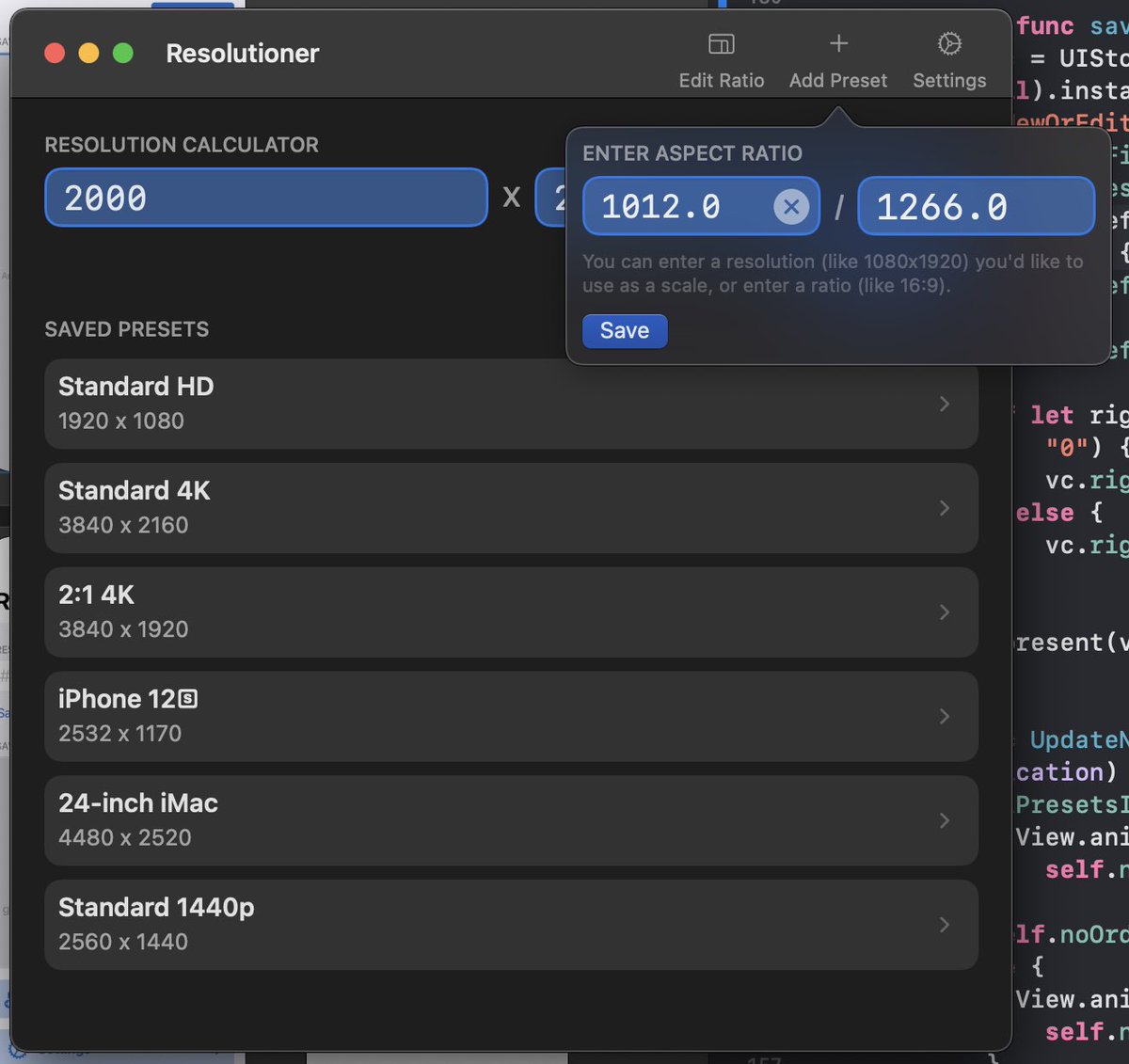Image resolution: width=1129 pixels, height=1064 pixels.
Task: Click the Resolutioner window title
Action: coord(243,54)
